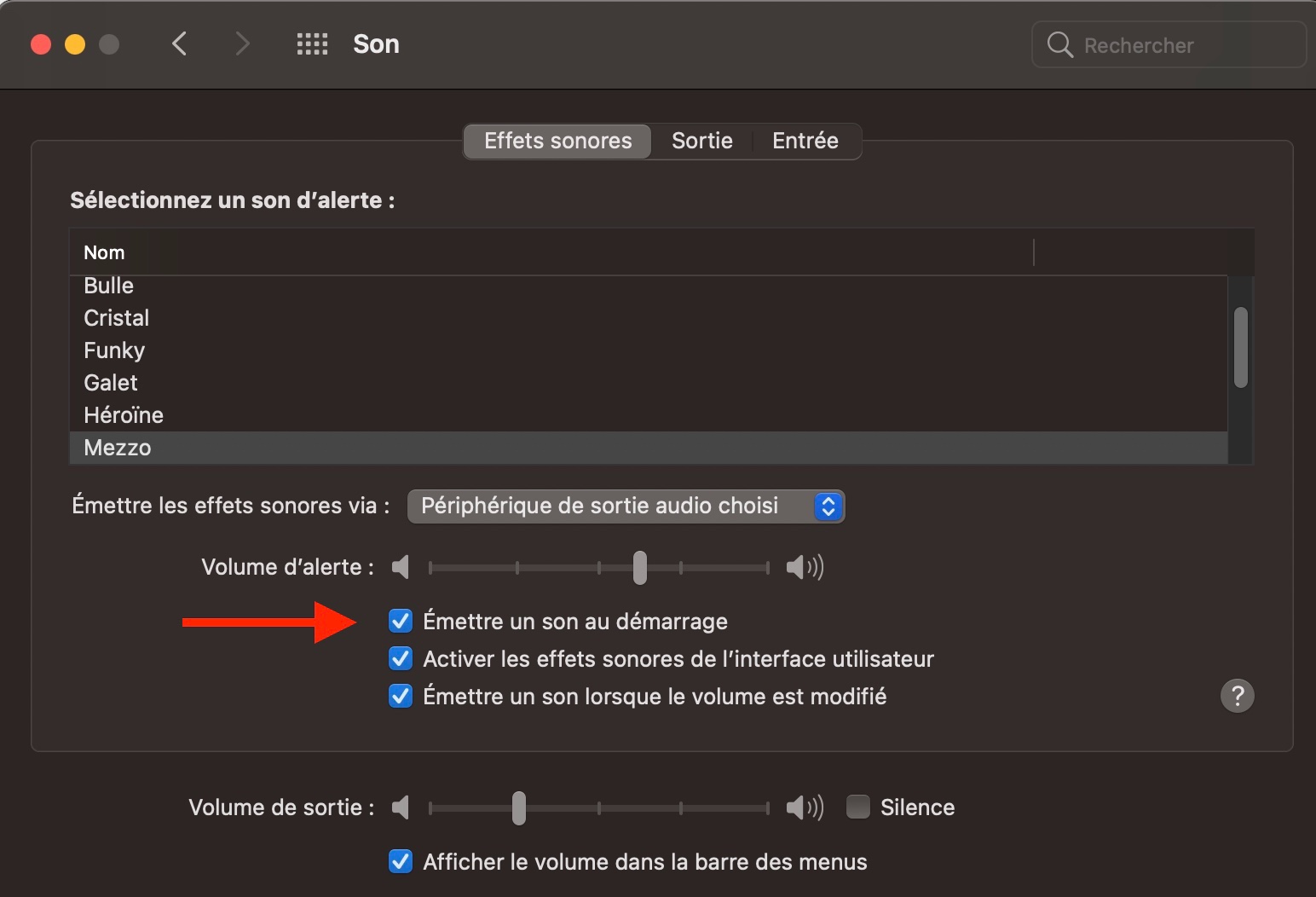The width and height of the screenshot is (1316, 897).
Task: Click the forward navigation arrow
Action: click(x=243, y=43)
